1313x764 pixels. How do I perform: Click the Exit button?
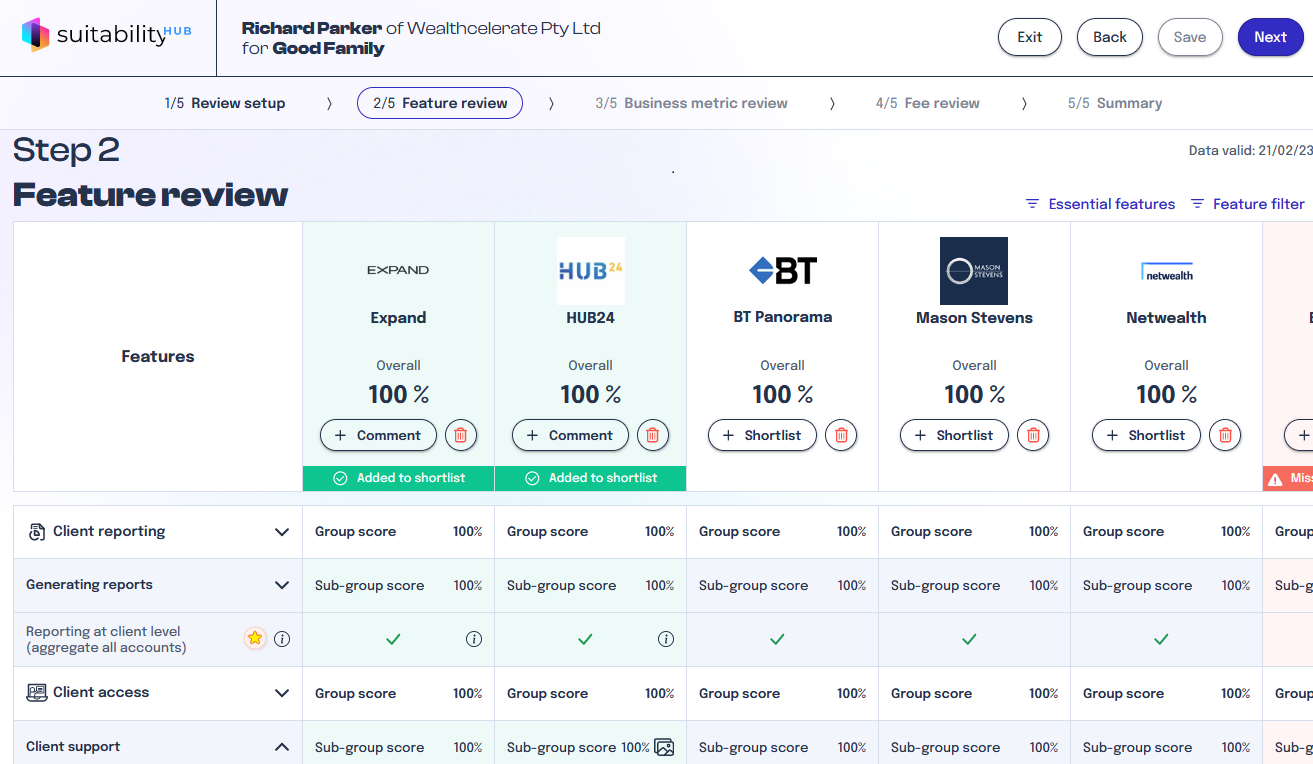(1030, 37)
